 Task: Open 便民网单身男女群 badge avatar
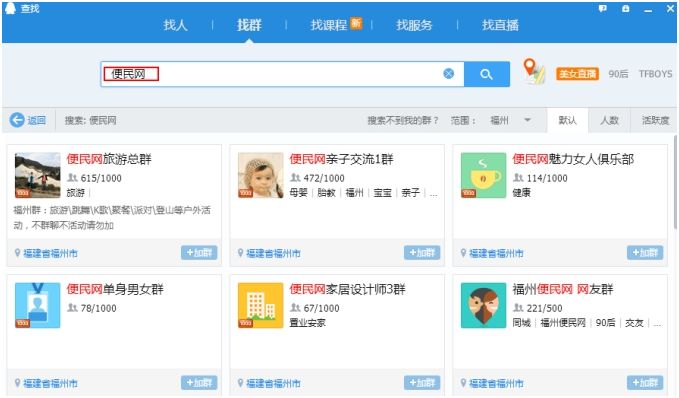[x=38, y=305]
